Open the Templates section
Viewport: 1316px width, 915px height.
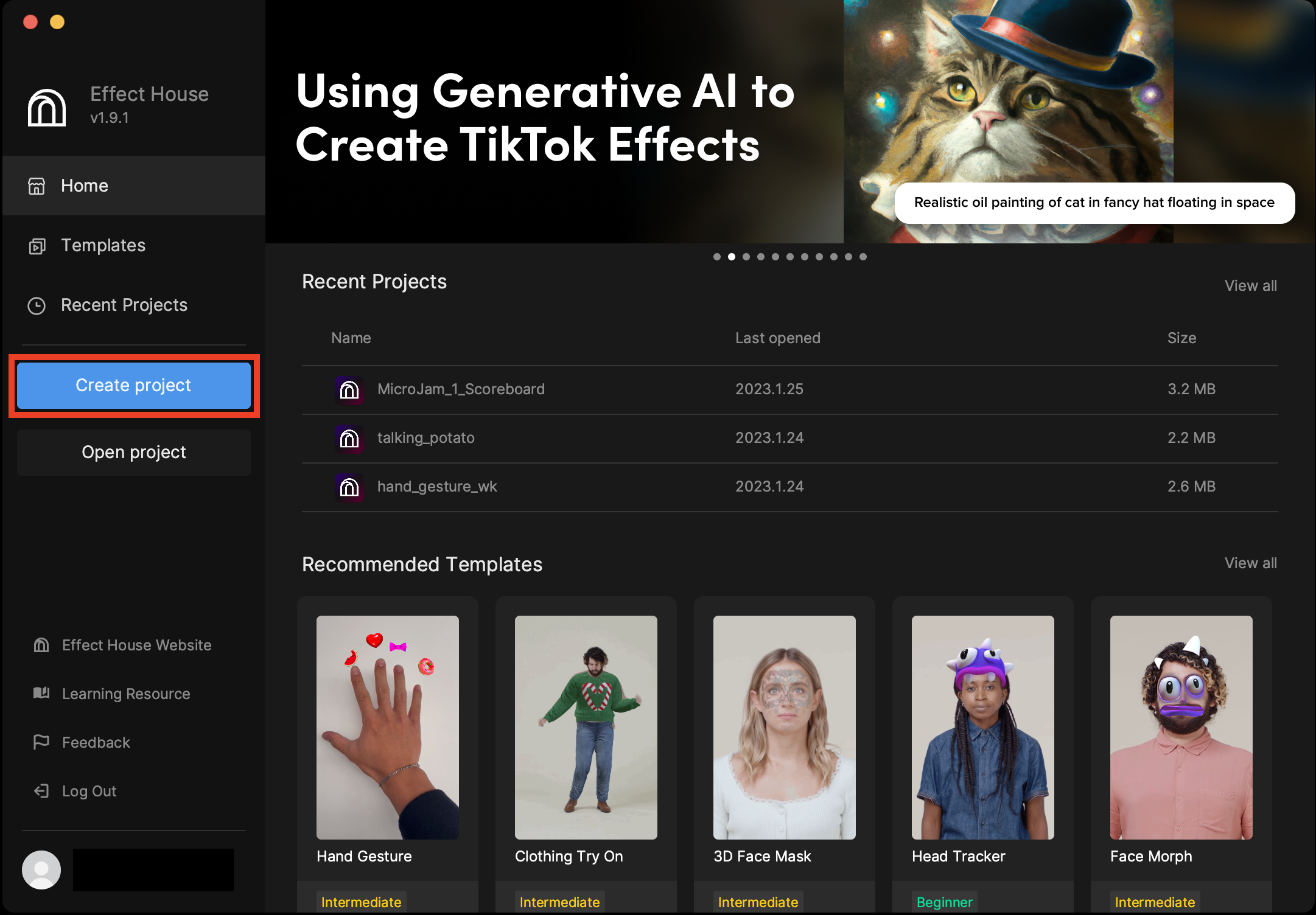[134, 245]
